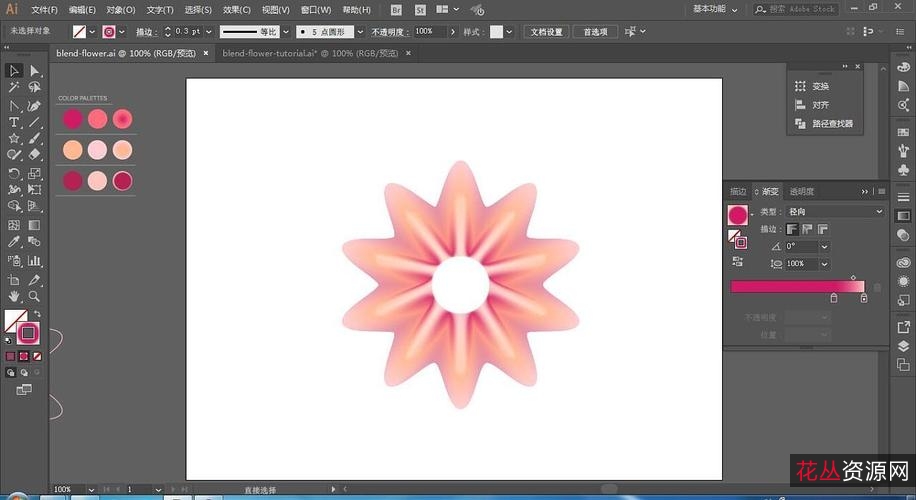Screen dimensions: 916x500
Task: Enable Draw Behind mode
Action: coord(24,372)
